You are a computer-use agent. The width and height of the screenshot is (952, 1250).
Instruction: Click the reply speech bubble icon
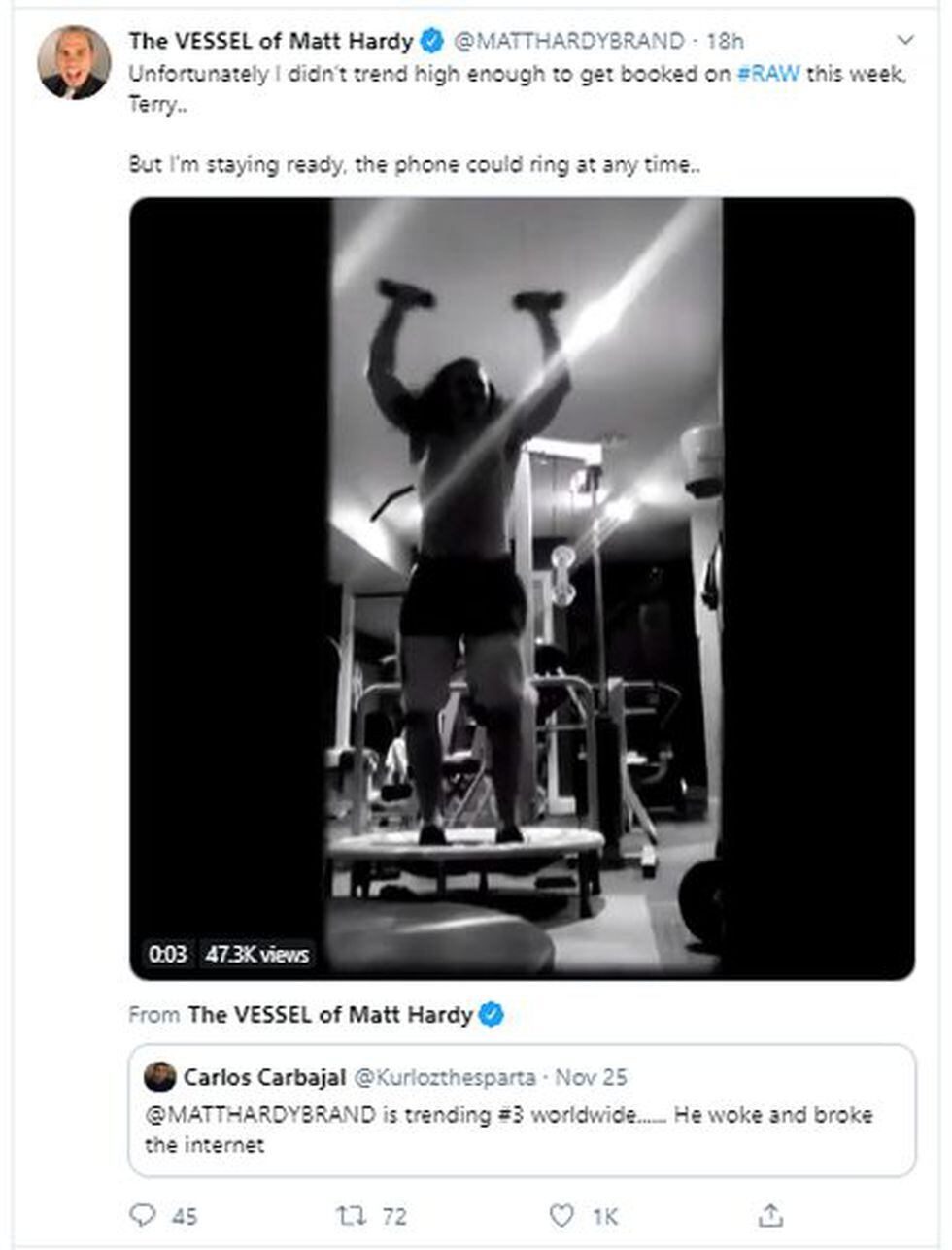tap(143, 1214)
